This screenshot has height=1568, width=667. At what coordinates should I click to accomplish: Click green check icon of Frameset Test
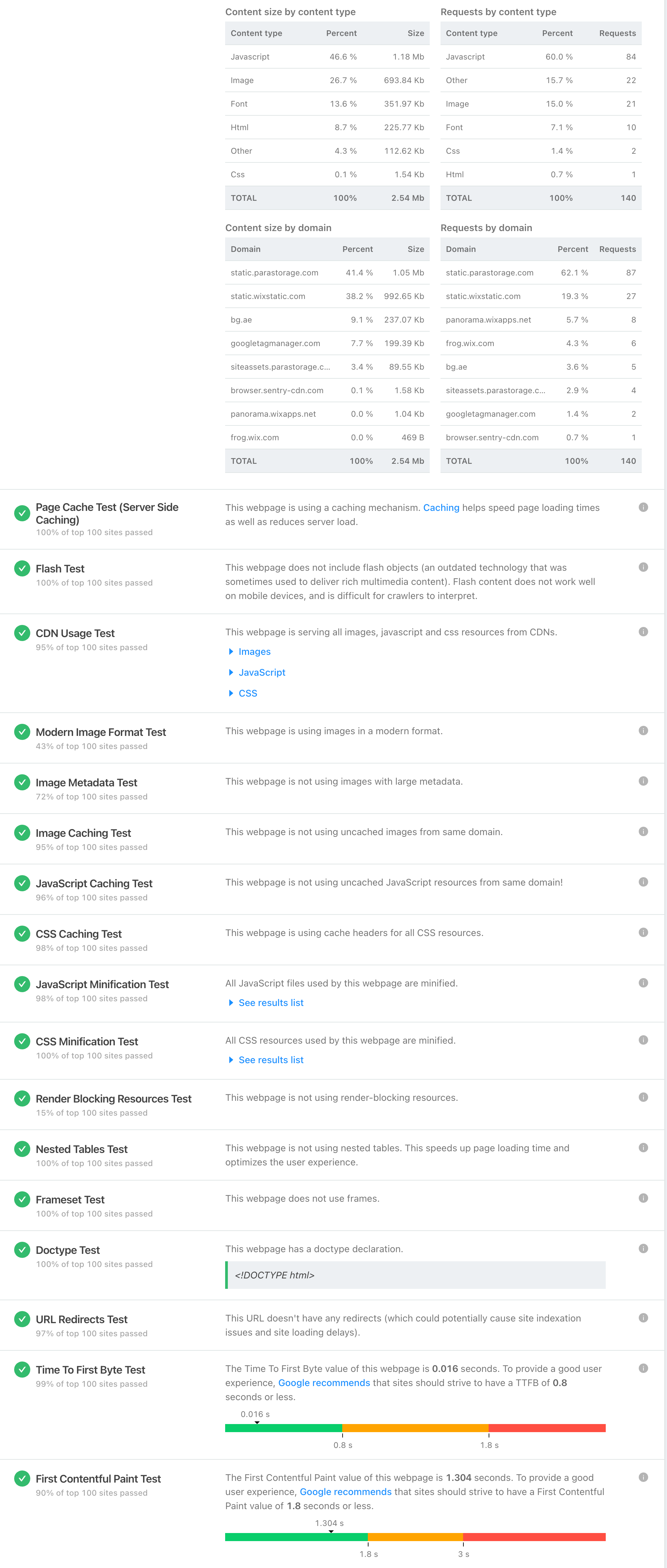pyautogui.click(x=22, y=1198)
